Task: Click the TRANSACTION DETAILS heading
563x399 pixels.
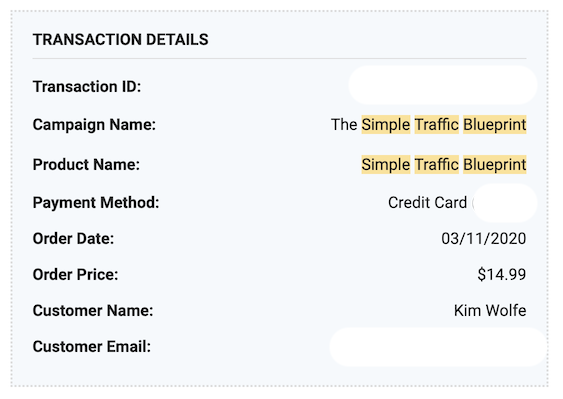Action: coord(121,40)
